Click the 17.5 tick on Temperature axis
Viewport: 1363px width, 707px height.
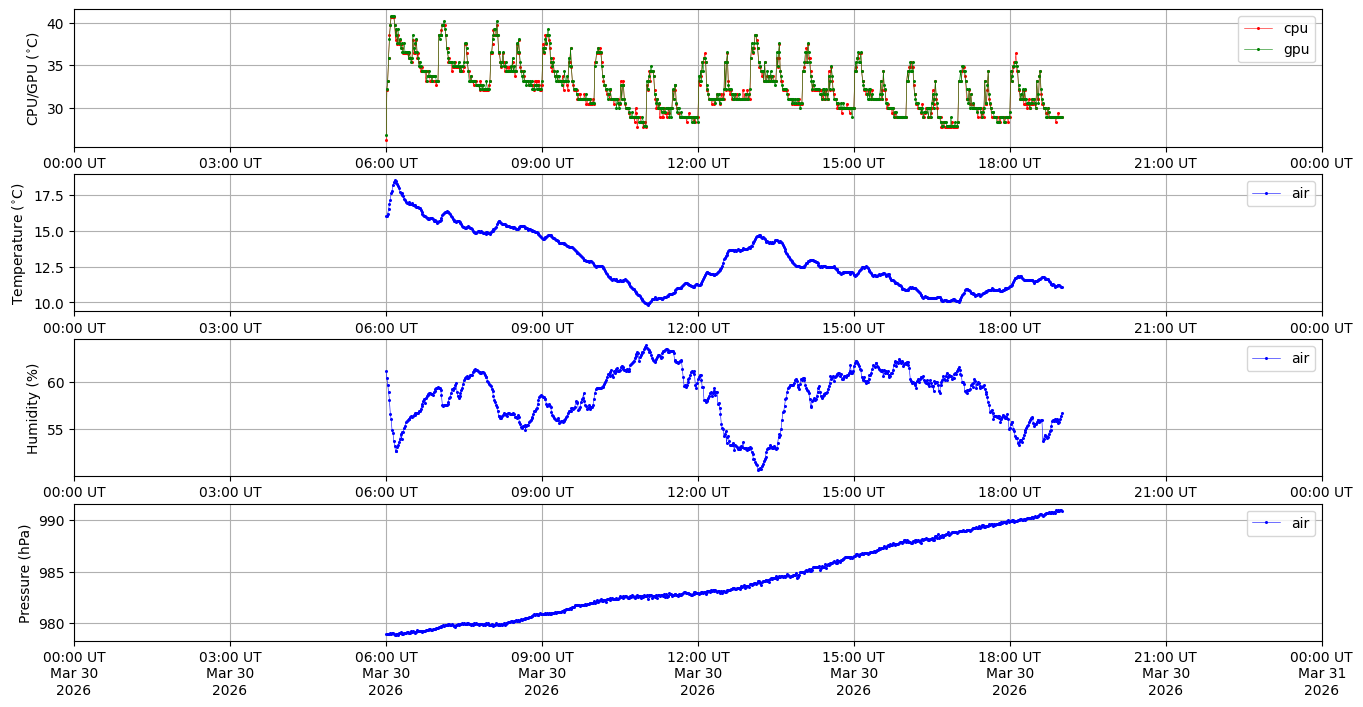(48, 195)
